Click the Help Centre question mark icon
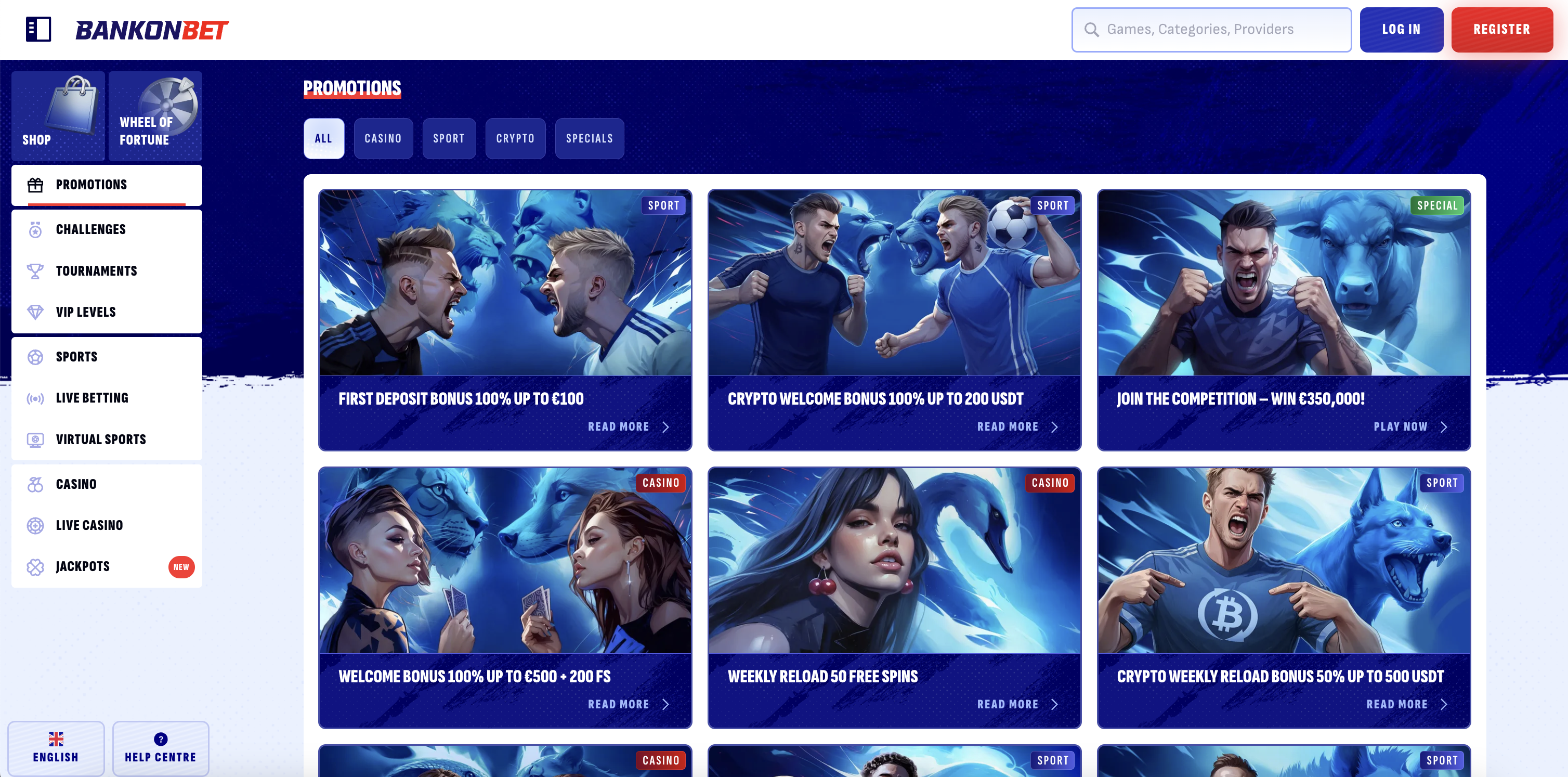The height and width of the screenshot is (777, 1568). (161, 739)
